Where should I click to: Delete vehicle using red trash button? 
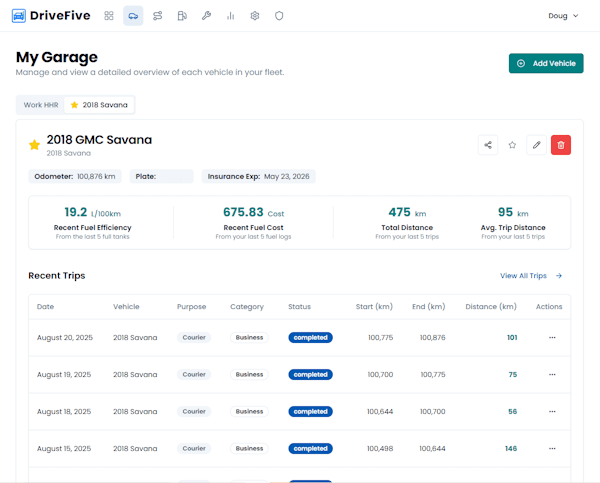coord(561,145)
